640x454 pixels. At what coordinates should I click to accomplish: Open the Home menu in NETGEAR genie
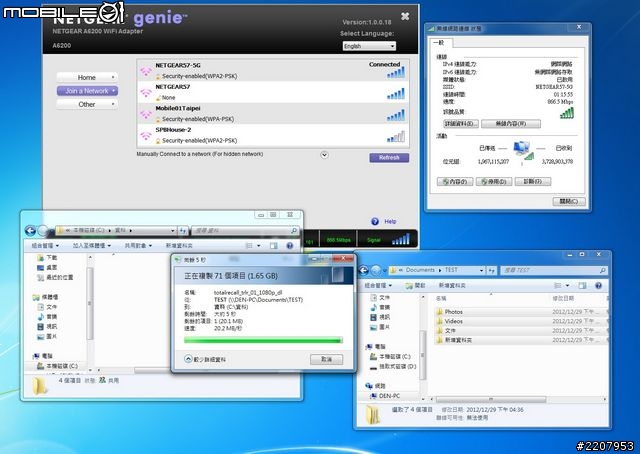click(x=87, y=77)
